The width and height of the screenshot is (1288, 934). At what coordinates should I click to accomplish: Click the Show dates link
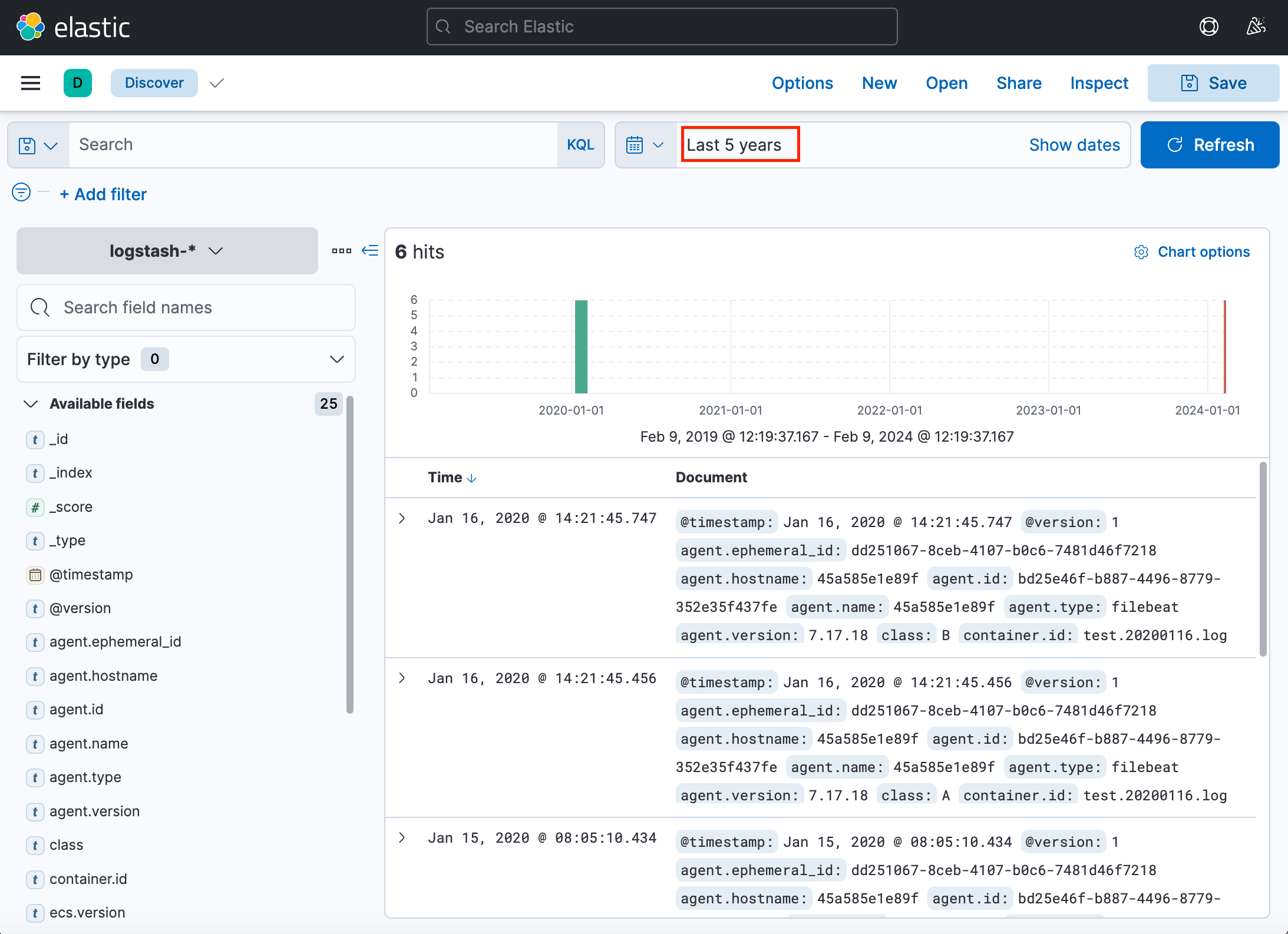click(x=1074, y=145)
